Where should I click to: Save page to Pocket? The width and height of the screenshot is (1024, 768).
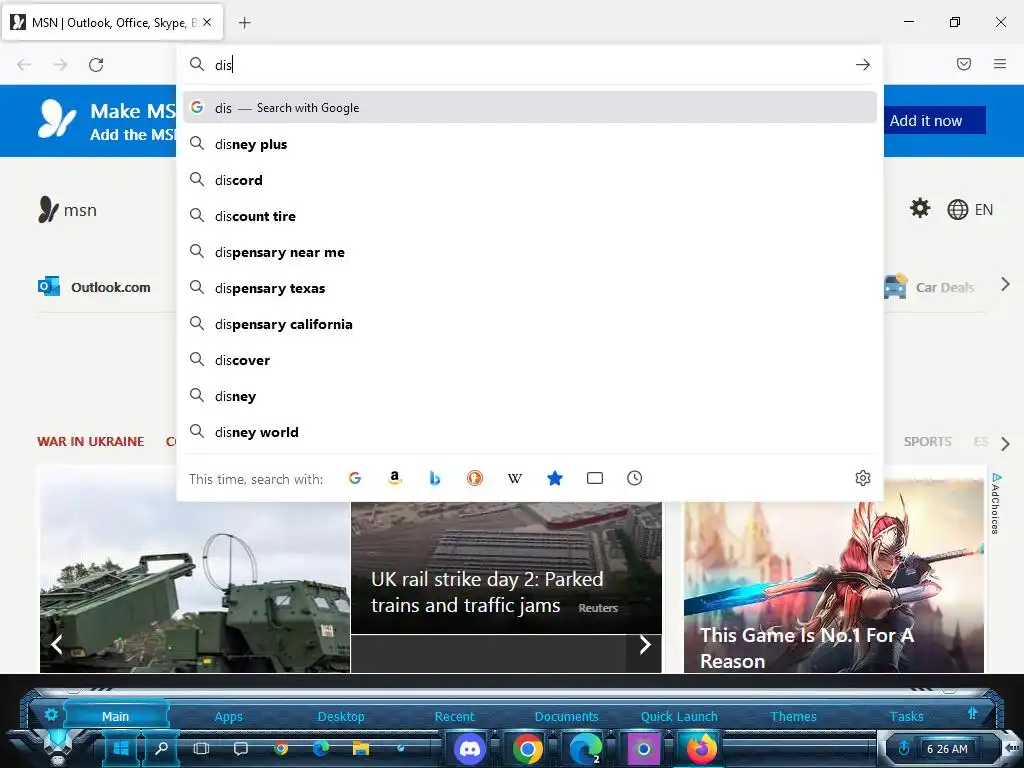point(963,64)
